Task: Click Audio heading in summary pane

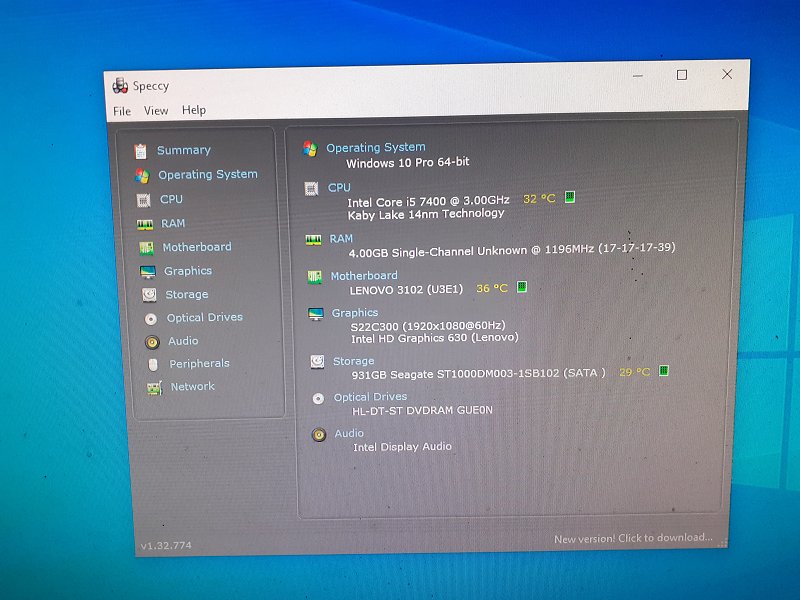Action: (x=349, y=433)
